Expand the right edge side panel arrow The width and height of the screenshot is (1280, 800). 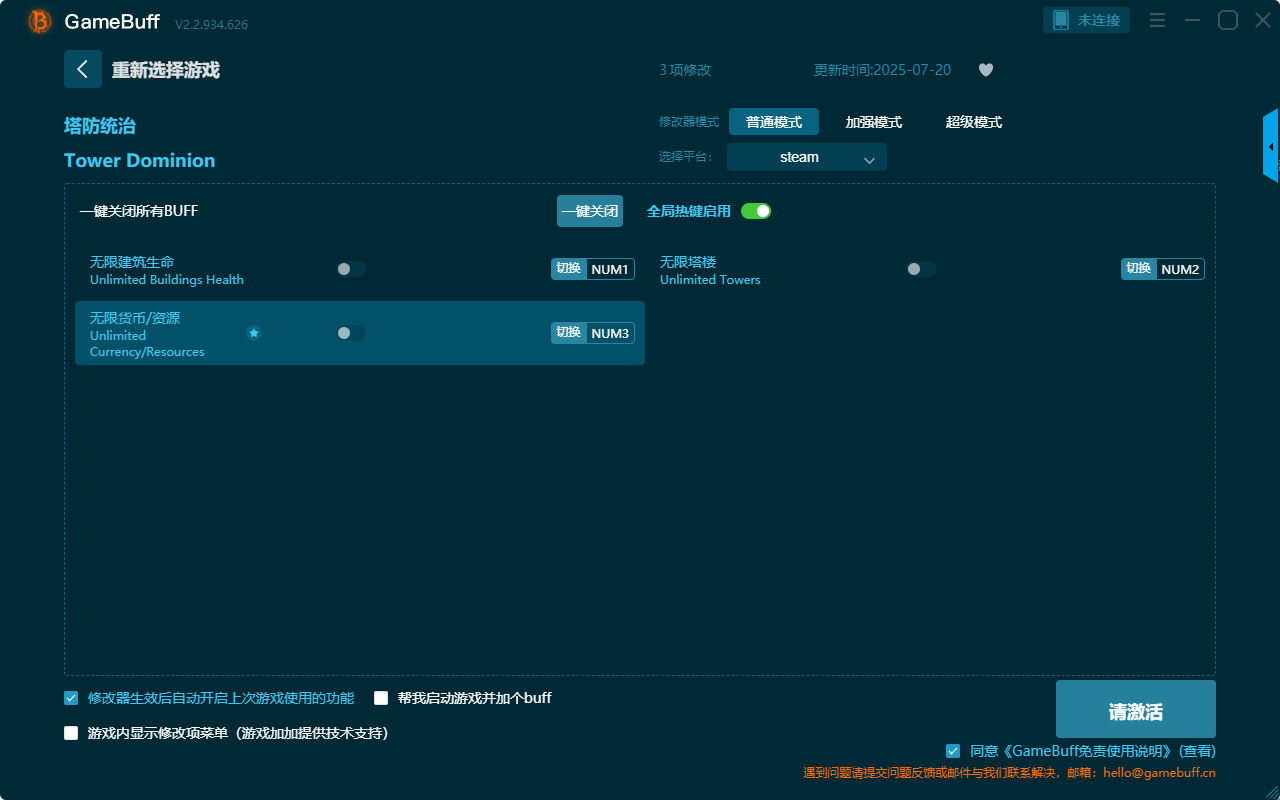pyautogui.click(x=1271, y=147)
